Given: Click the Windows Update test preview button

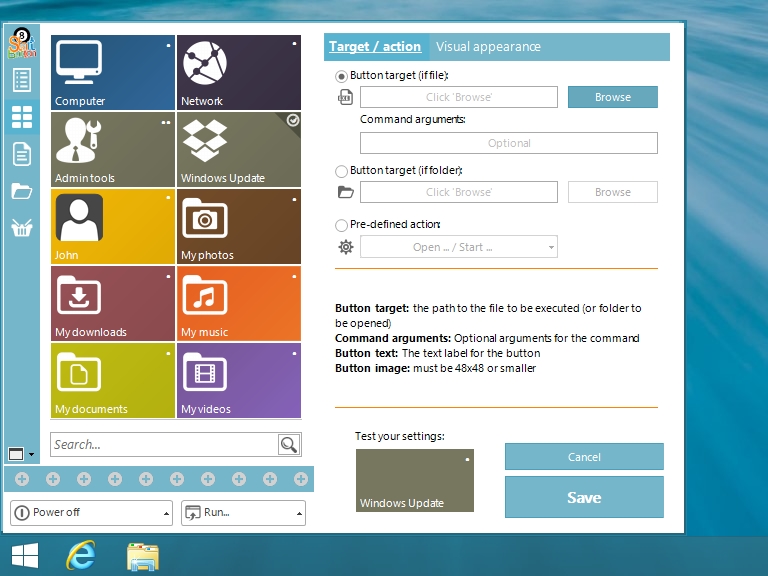Looking at the screenshot, I should pos(415,480).
